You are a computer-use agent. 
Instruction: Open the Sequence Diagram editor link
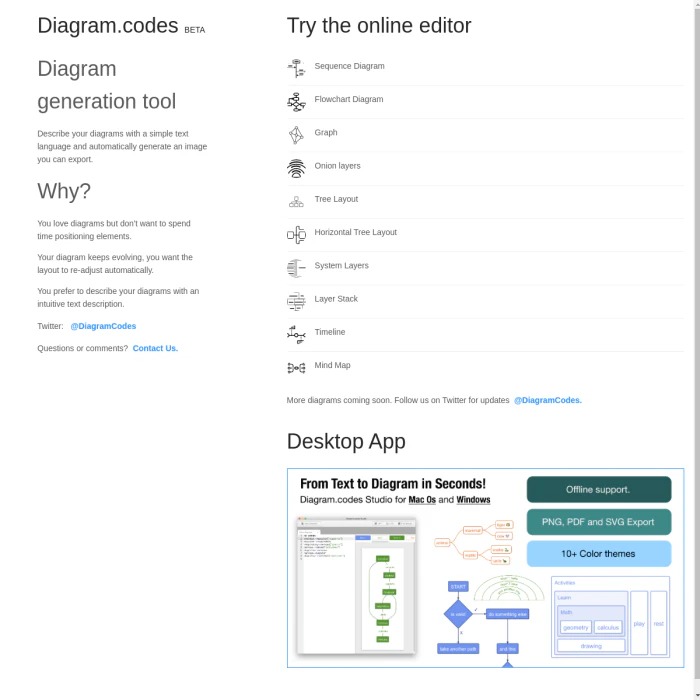tap(349, 66)
